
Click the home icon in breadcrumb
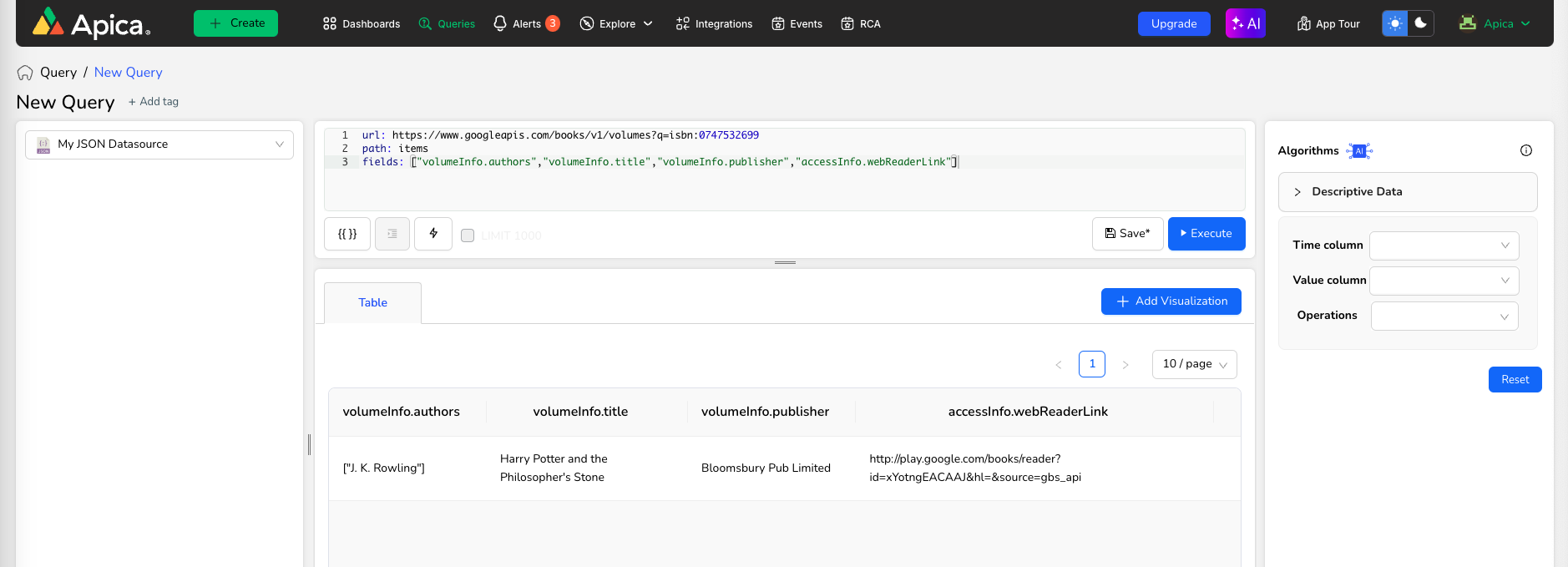25,73
